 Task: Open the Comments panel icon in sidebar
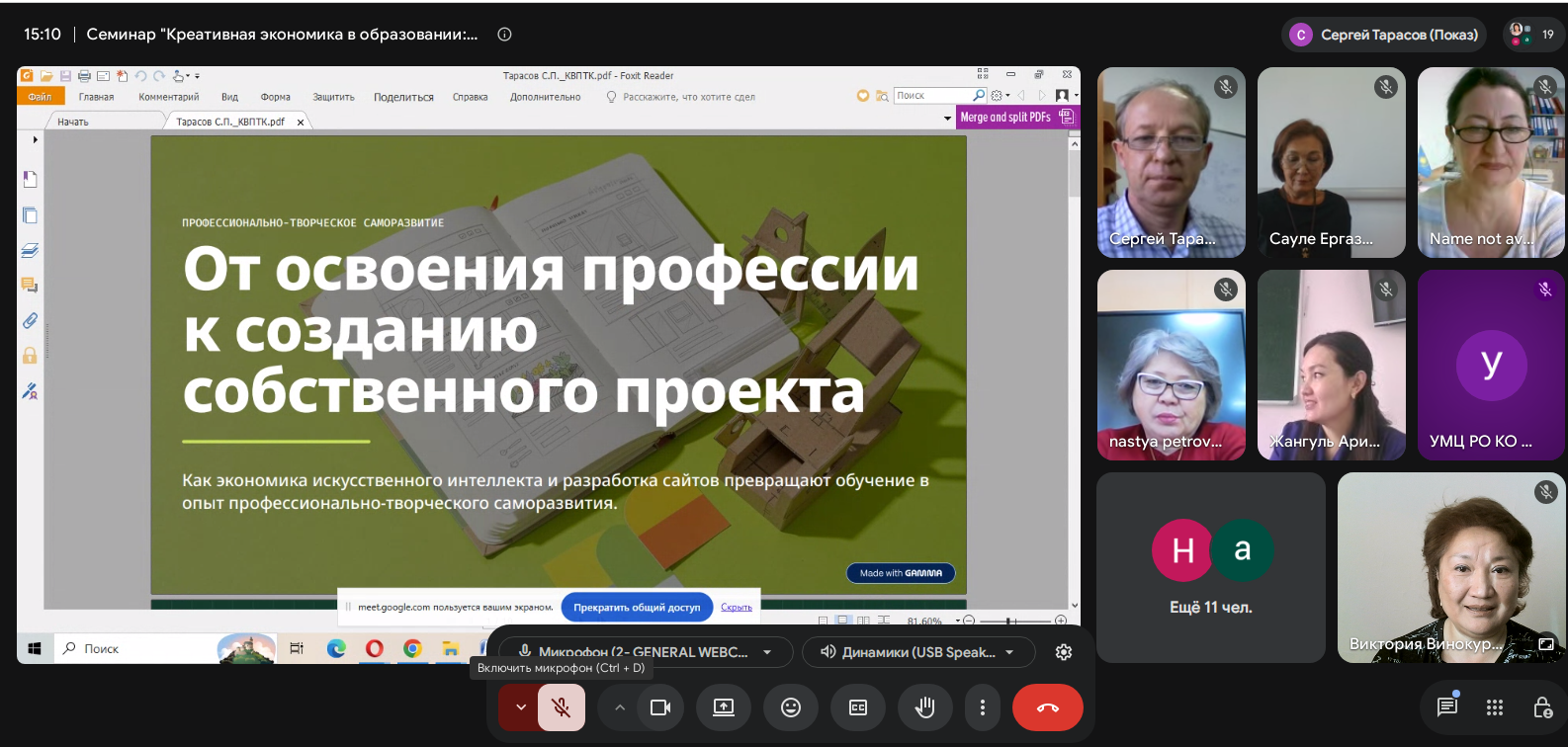click(x=30, y=286)
